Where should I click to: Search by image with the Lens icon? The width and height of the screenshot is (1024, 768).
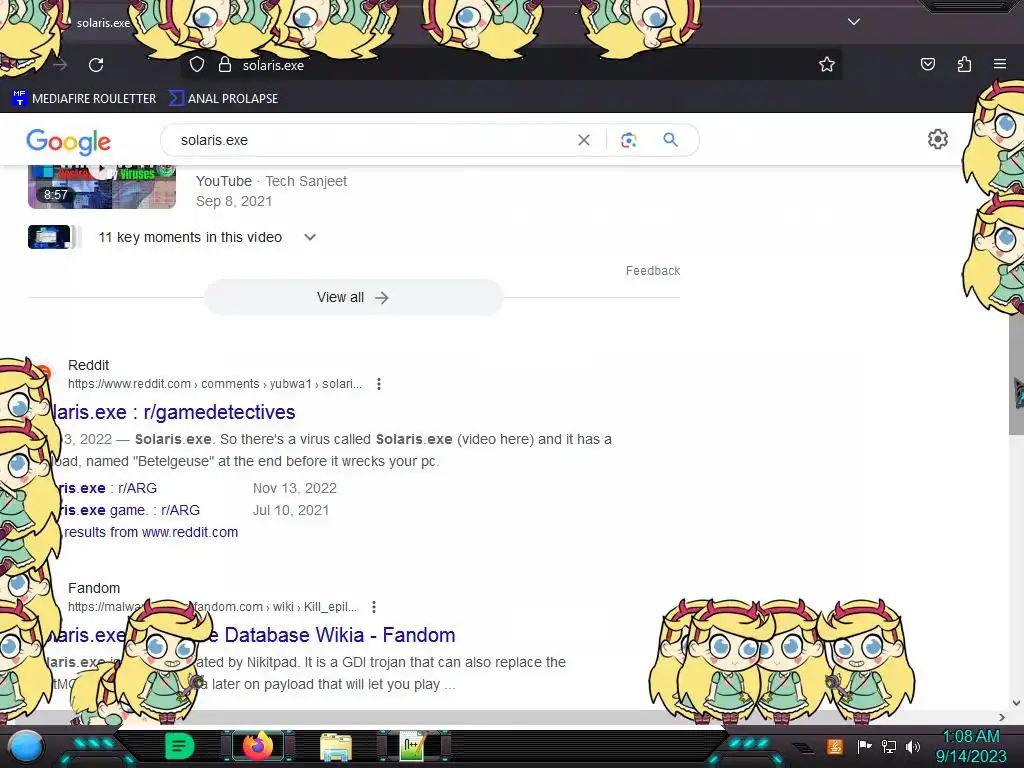coord(628,140)
